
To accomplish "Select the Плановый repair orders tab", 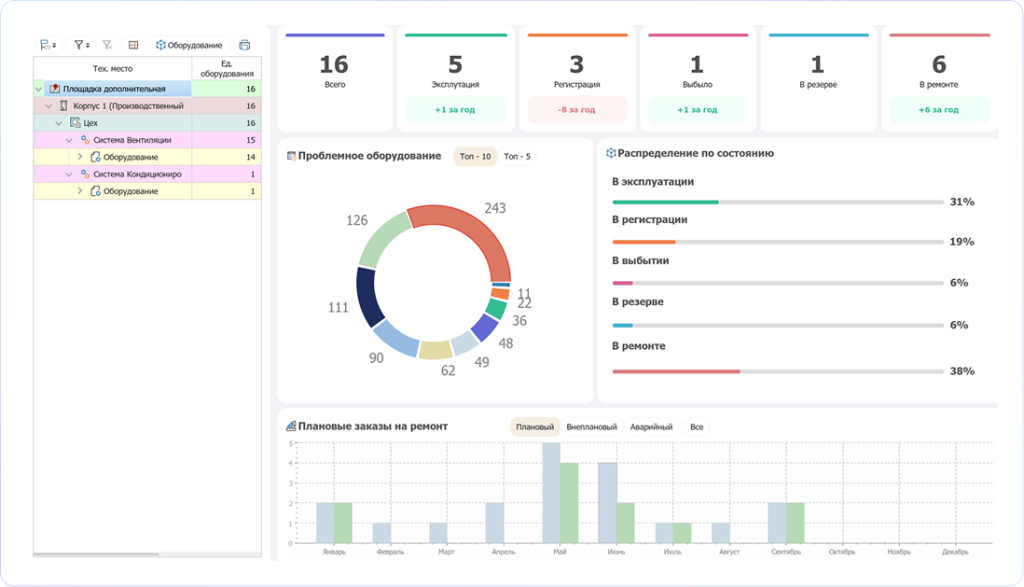I will coord(535,427).
